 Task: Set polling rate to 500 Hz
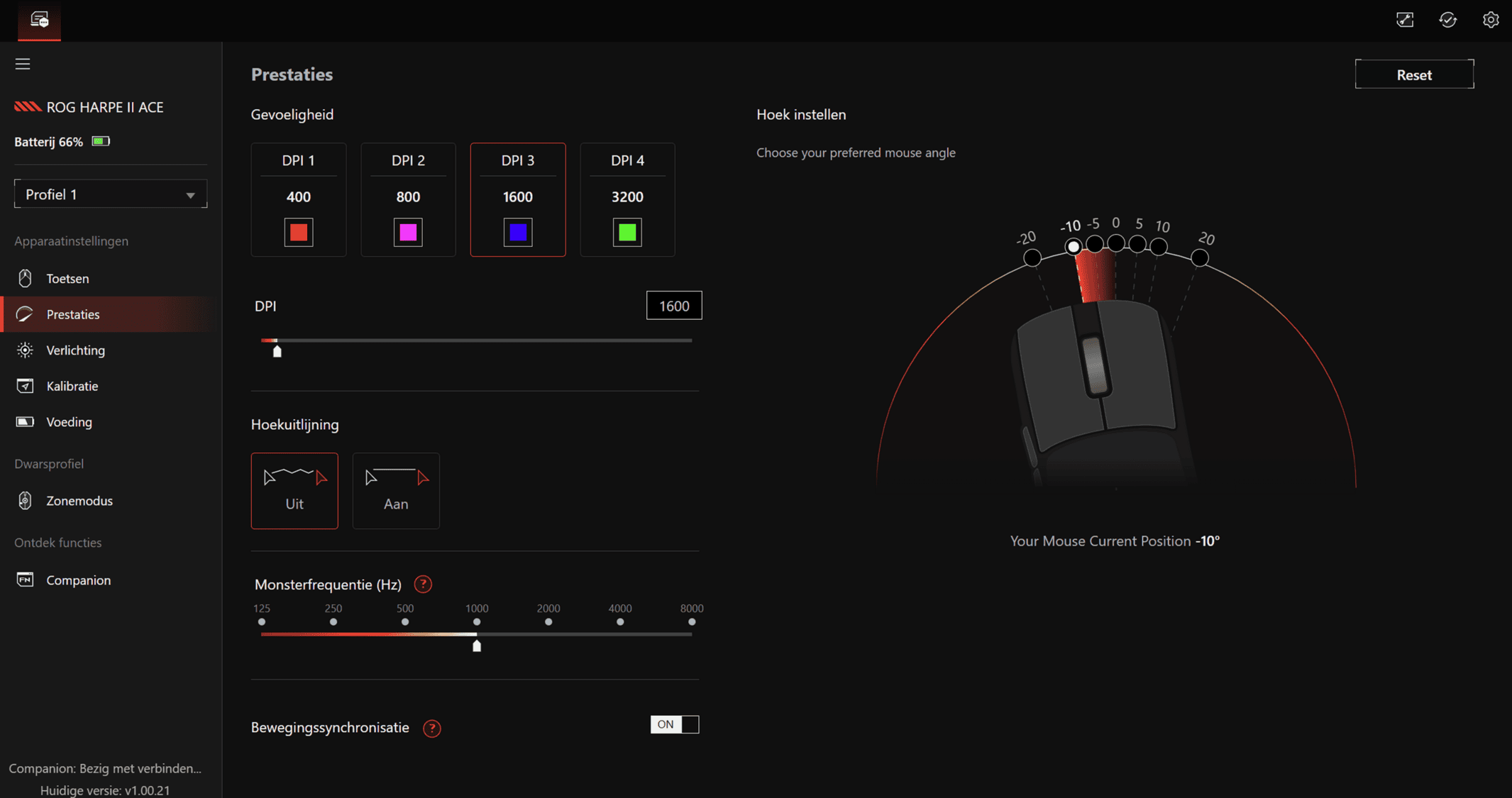pyautogui.click(x=405, y=621)
